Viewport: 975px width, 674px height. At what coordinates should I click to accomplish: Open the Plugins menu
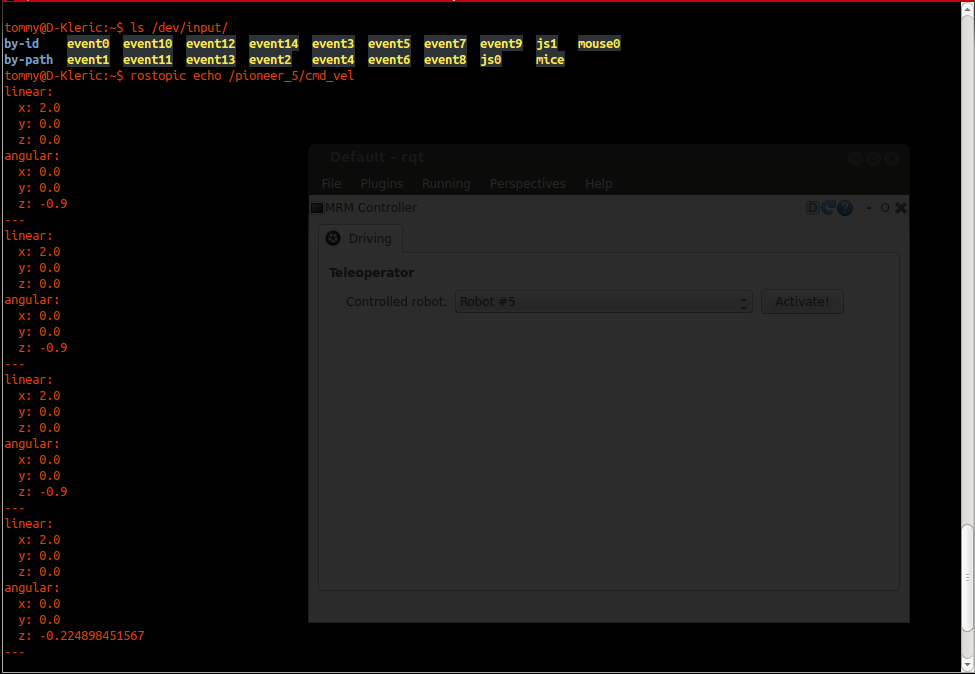[x=381, y=184]
